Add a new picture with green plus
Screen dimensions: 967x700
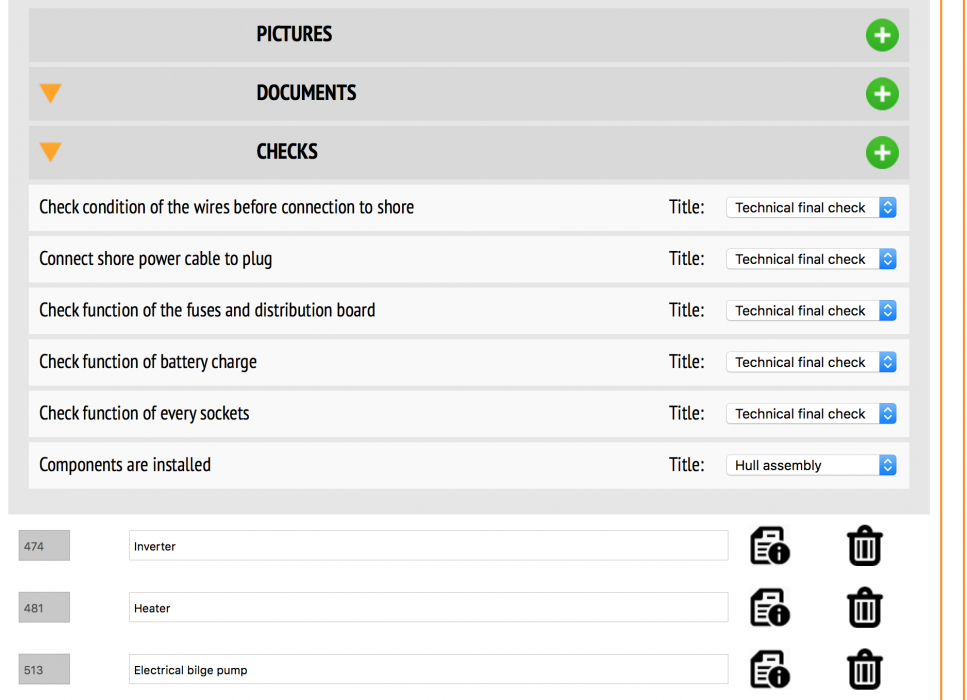[881, 36]
